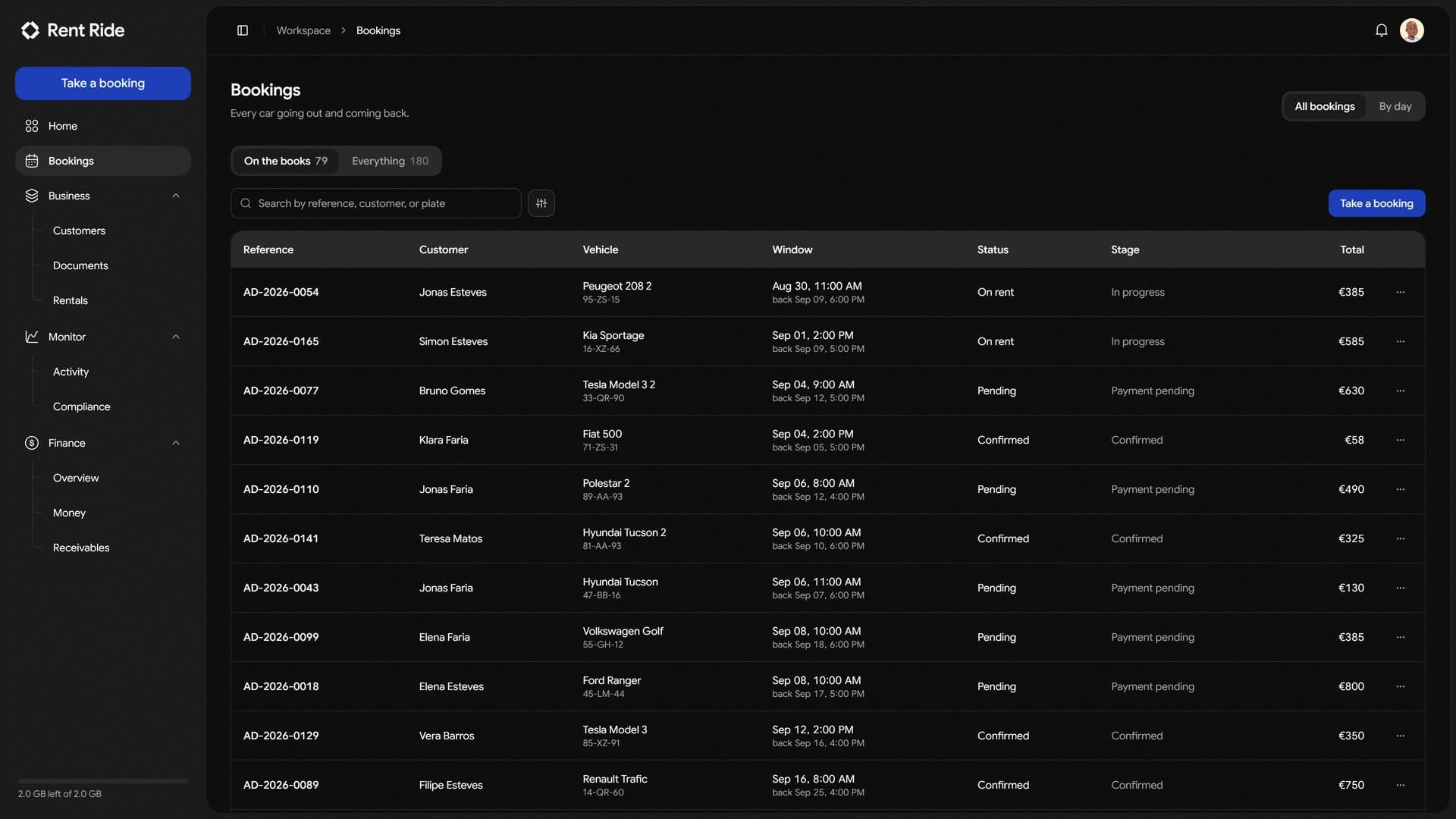The height and width of the screenshot is (819, 1456).
Task: Open row actions for AD-2026-0089
Action: click(x=1400, y=785)
